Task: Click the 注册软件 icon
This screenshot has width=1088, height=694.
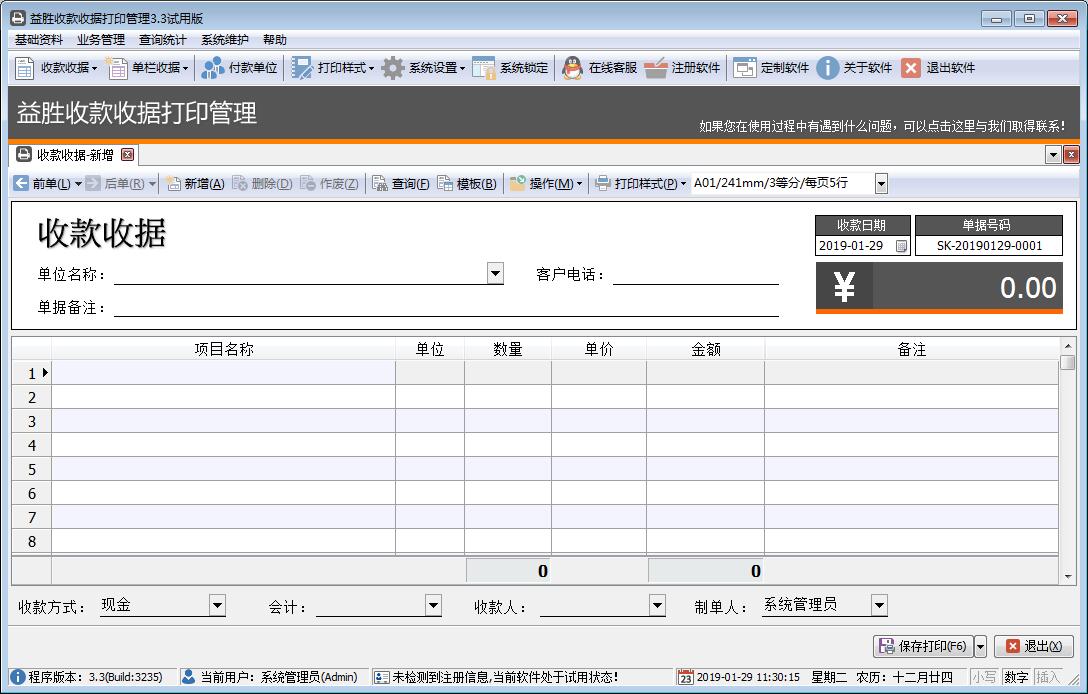Action: 656,68
